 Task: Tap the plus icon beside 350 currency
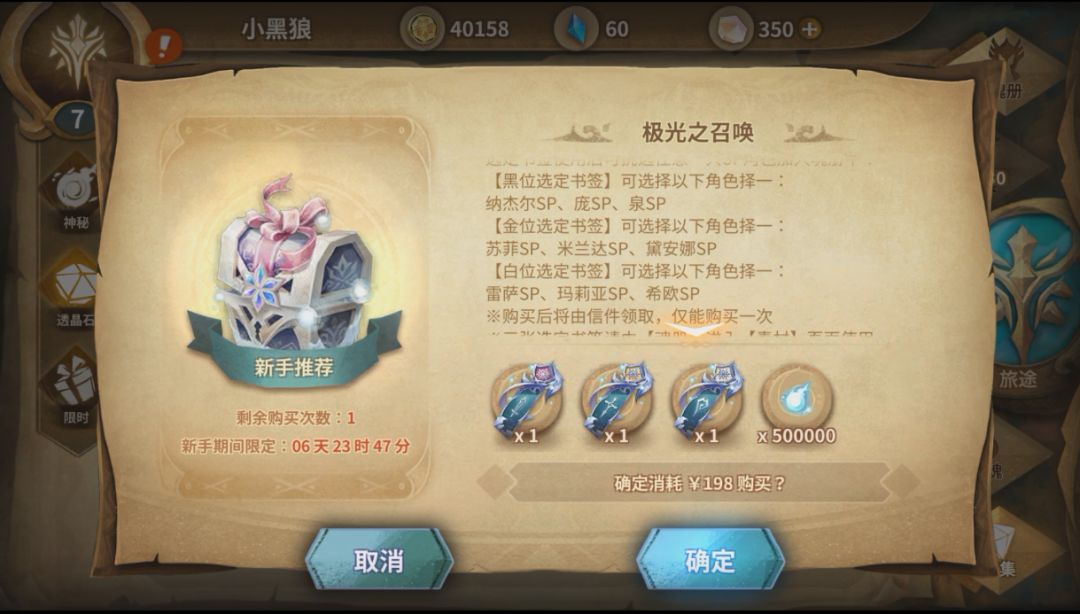811,29
